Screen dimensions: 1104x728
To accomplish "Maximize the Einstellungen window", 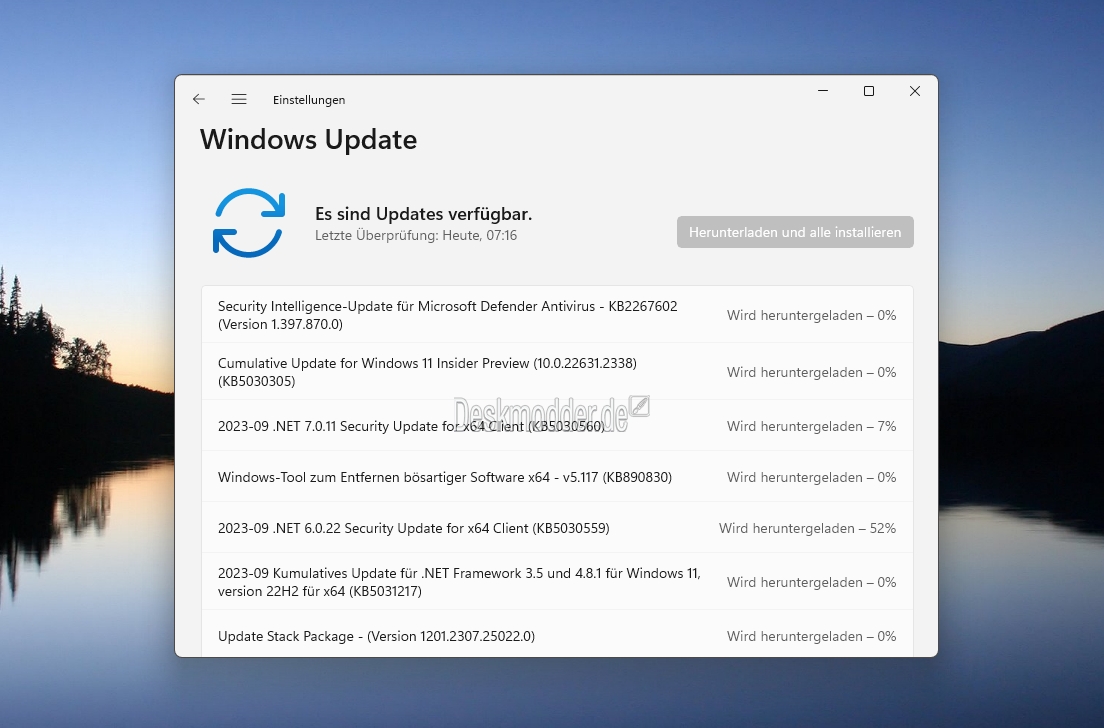I will coord(869,91).
